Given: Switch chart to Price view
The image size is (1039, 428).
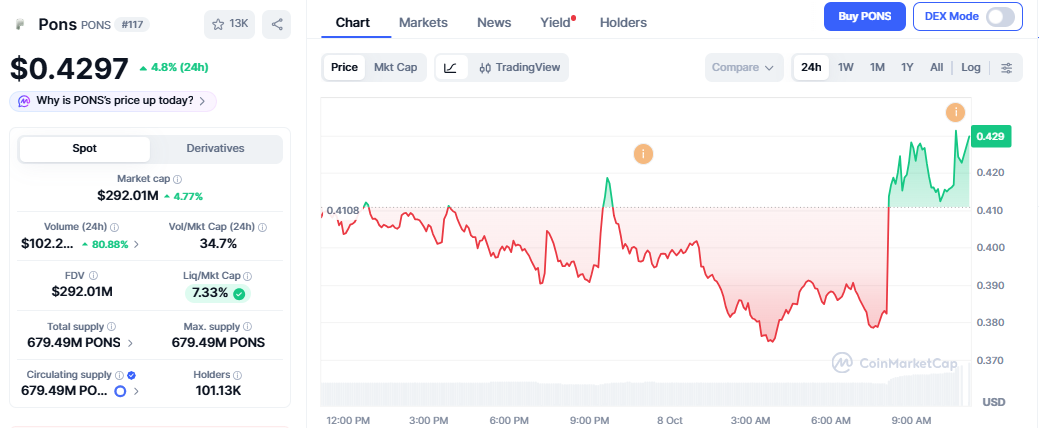Looking at the screenshot, I should tap(344, 68).
